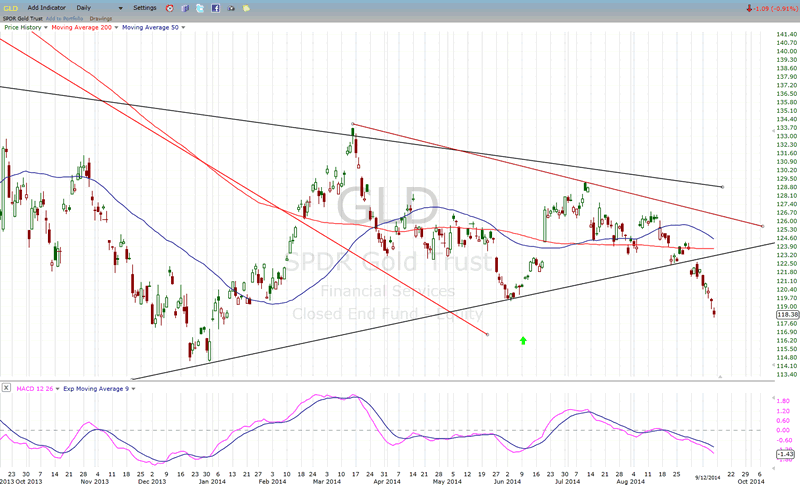Click the Add to Portfolio link
The height and width of the screenshot is (485, 800).
coord(66,18)
